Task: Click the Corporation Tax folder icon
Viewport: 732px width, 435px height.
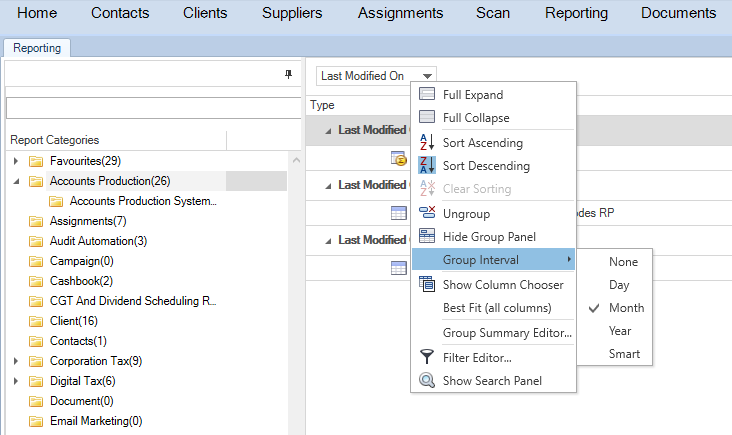Action: click(x=35, y=362)
